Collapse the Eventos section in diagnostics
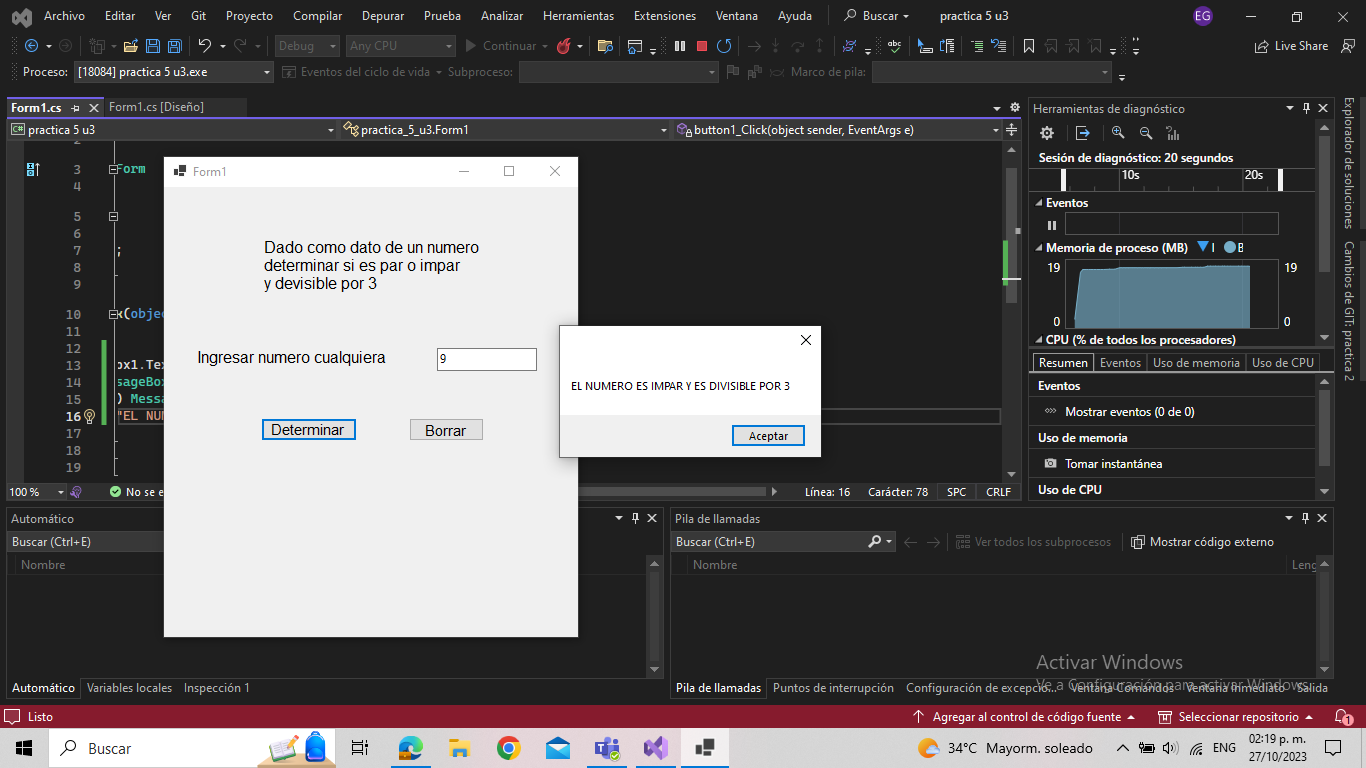The image size is (1366, 768). click(x=1039, y=203)
